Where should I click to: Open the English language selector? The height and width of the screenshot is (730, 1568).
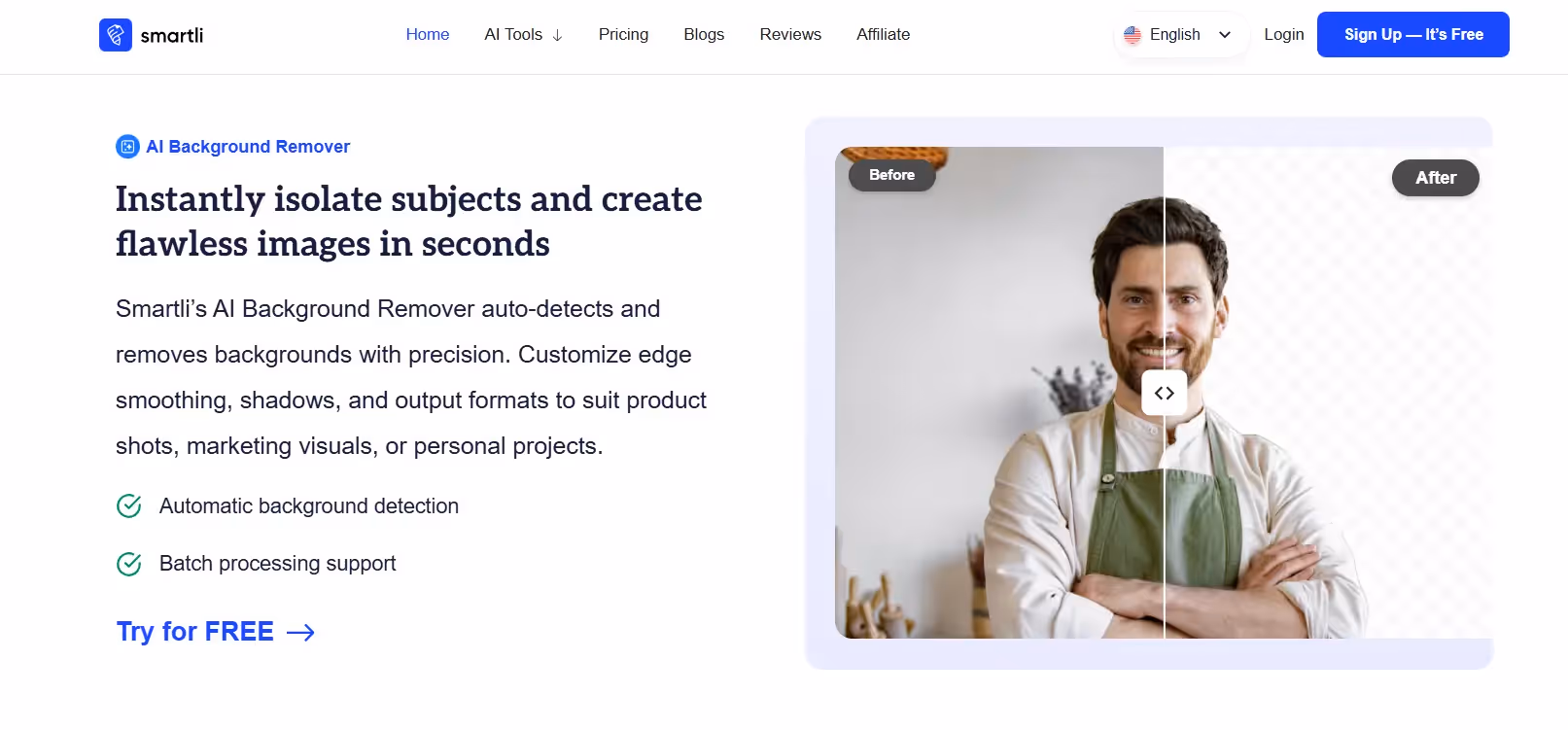1179,35
